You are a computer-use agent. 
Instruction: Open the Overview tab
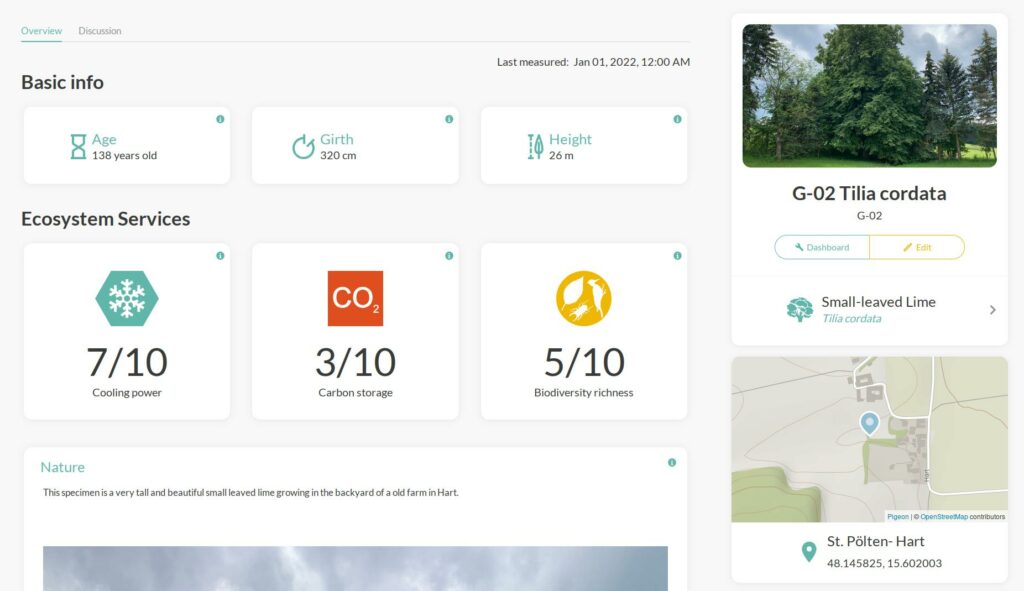pyautogui.click(x=41, y=31)
